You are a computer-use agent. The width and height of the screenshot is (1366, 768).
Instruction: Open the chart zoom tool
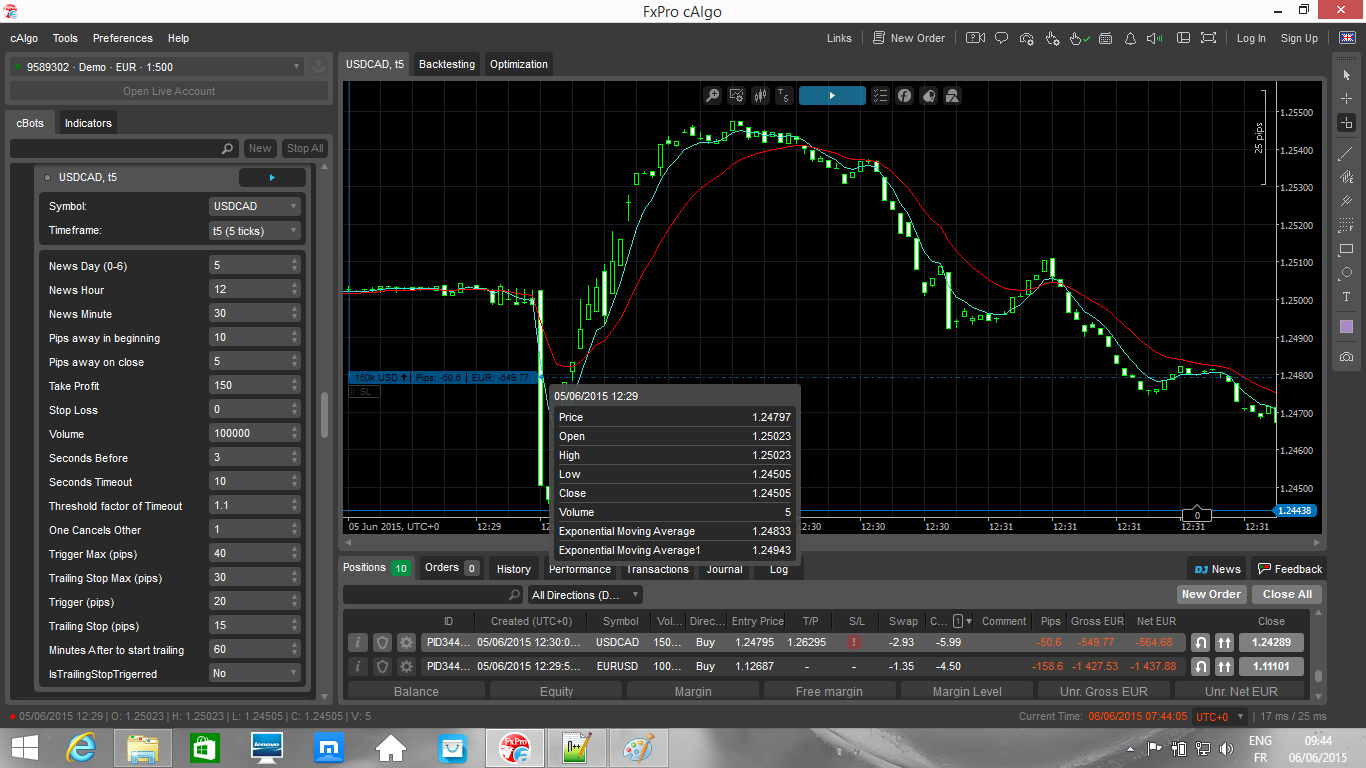point(712,95)
